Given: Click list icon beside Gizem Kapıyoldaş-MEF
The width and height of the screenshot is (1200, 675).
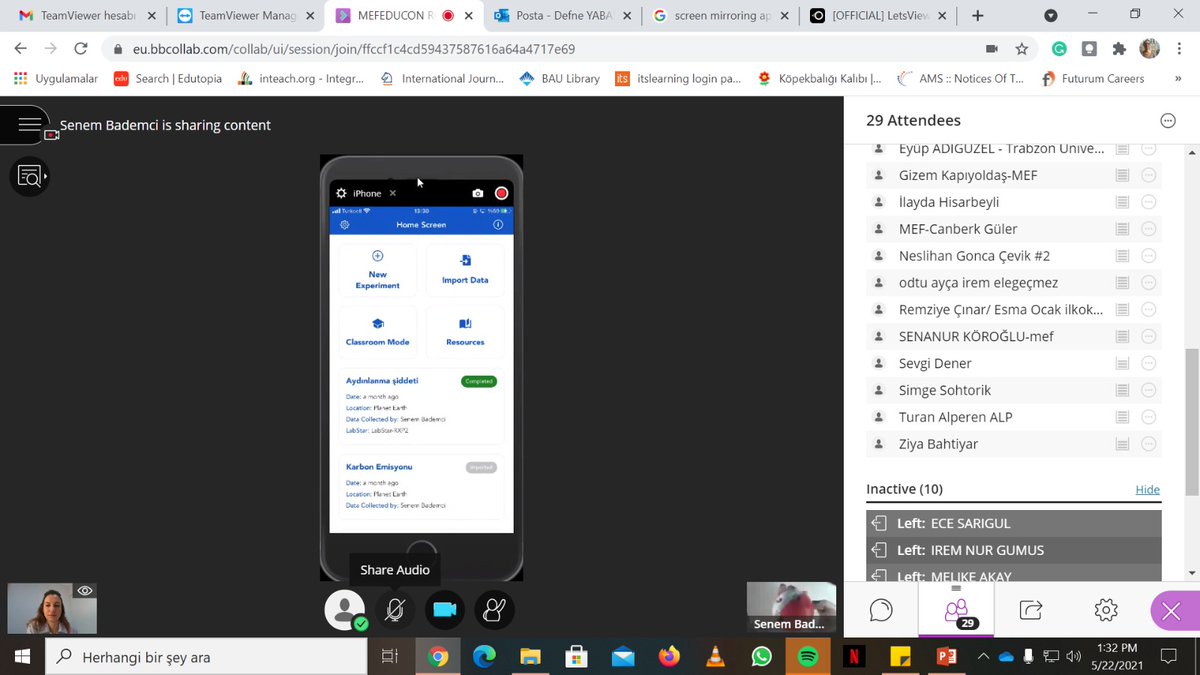Looking at the screenshot, I should (x=1122, y=175).
